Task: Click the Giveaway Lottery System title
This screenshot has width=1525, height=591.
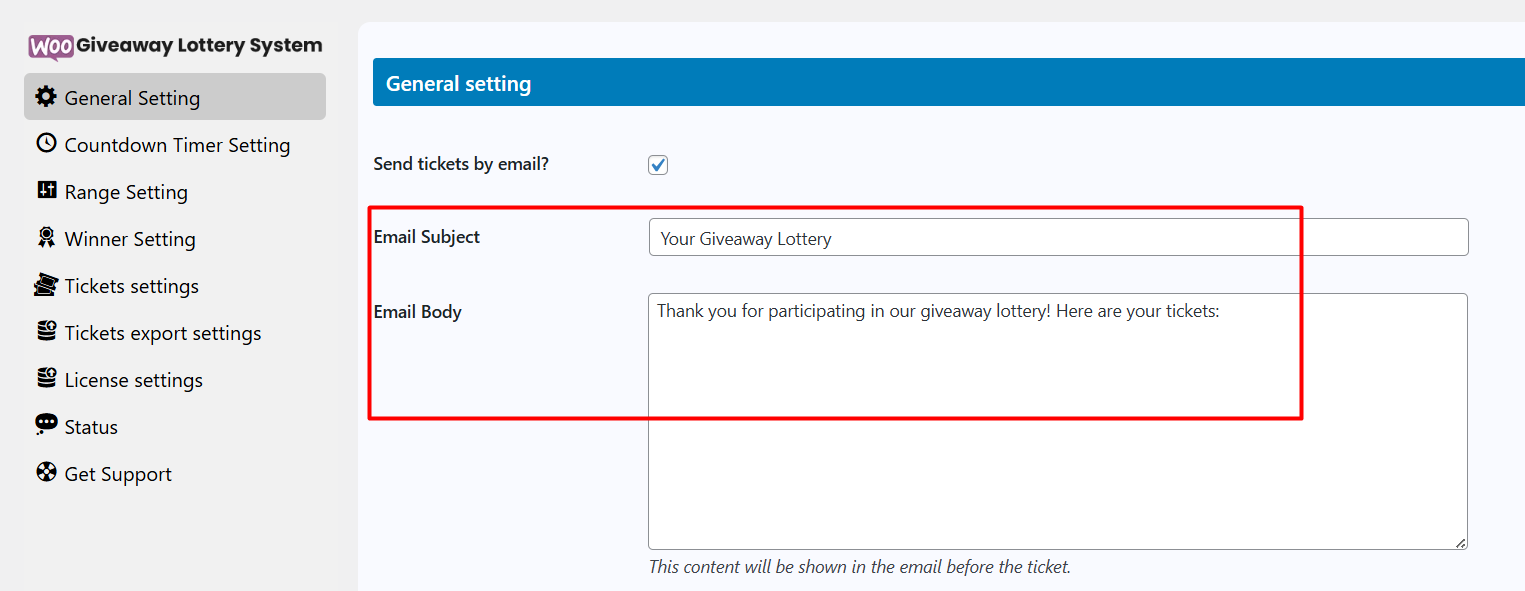Action: pos(199,45)
